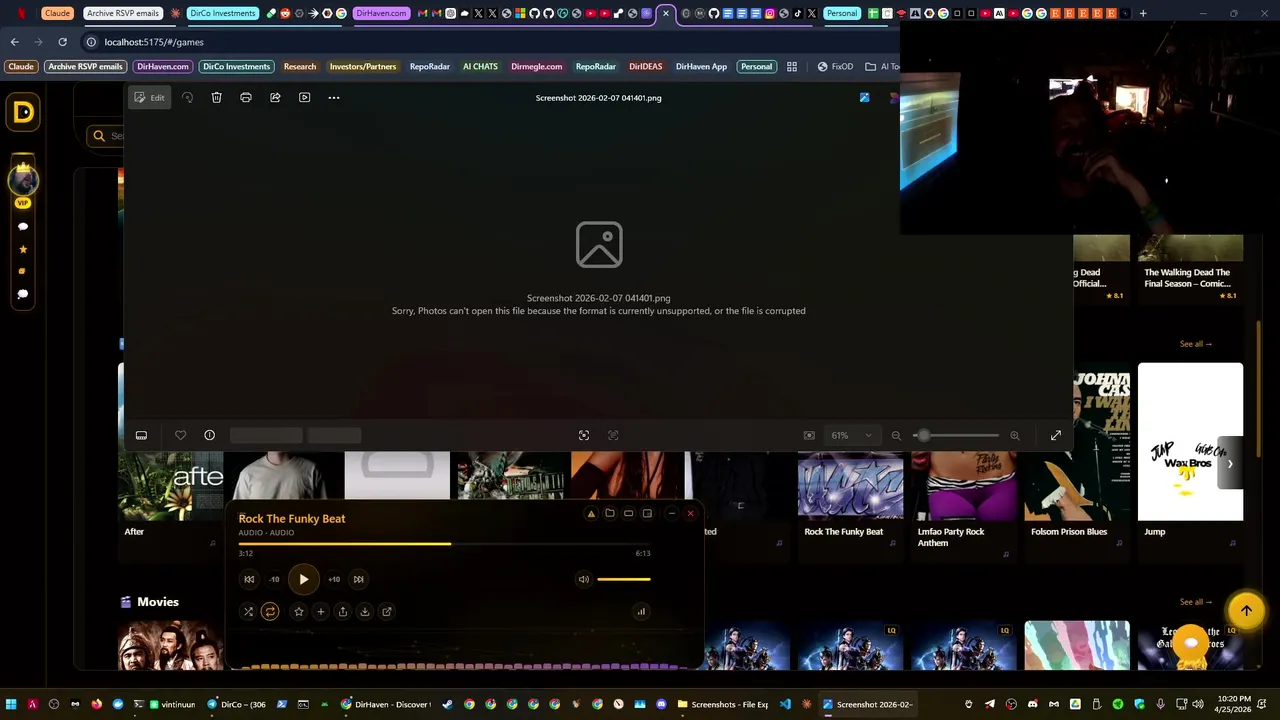Toggle shuffle in audio player
This screenshot has height=720, width=1280.
248,612
